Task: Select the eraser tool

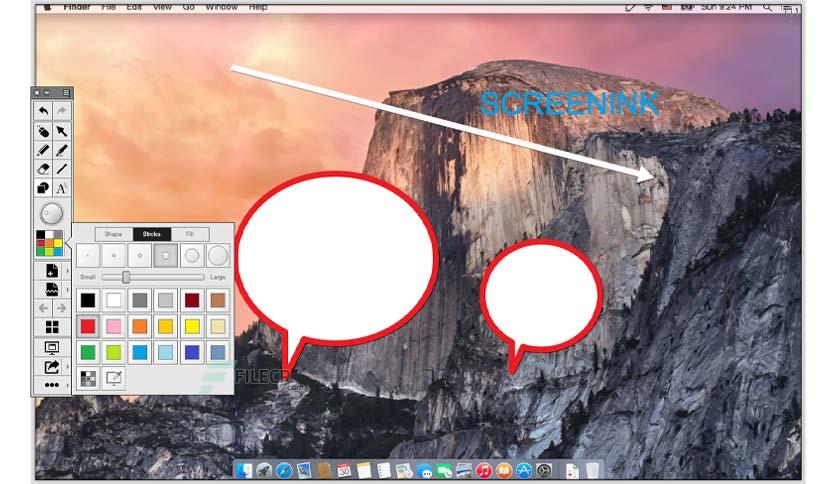Action: [43, 169]
